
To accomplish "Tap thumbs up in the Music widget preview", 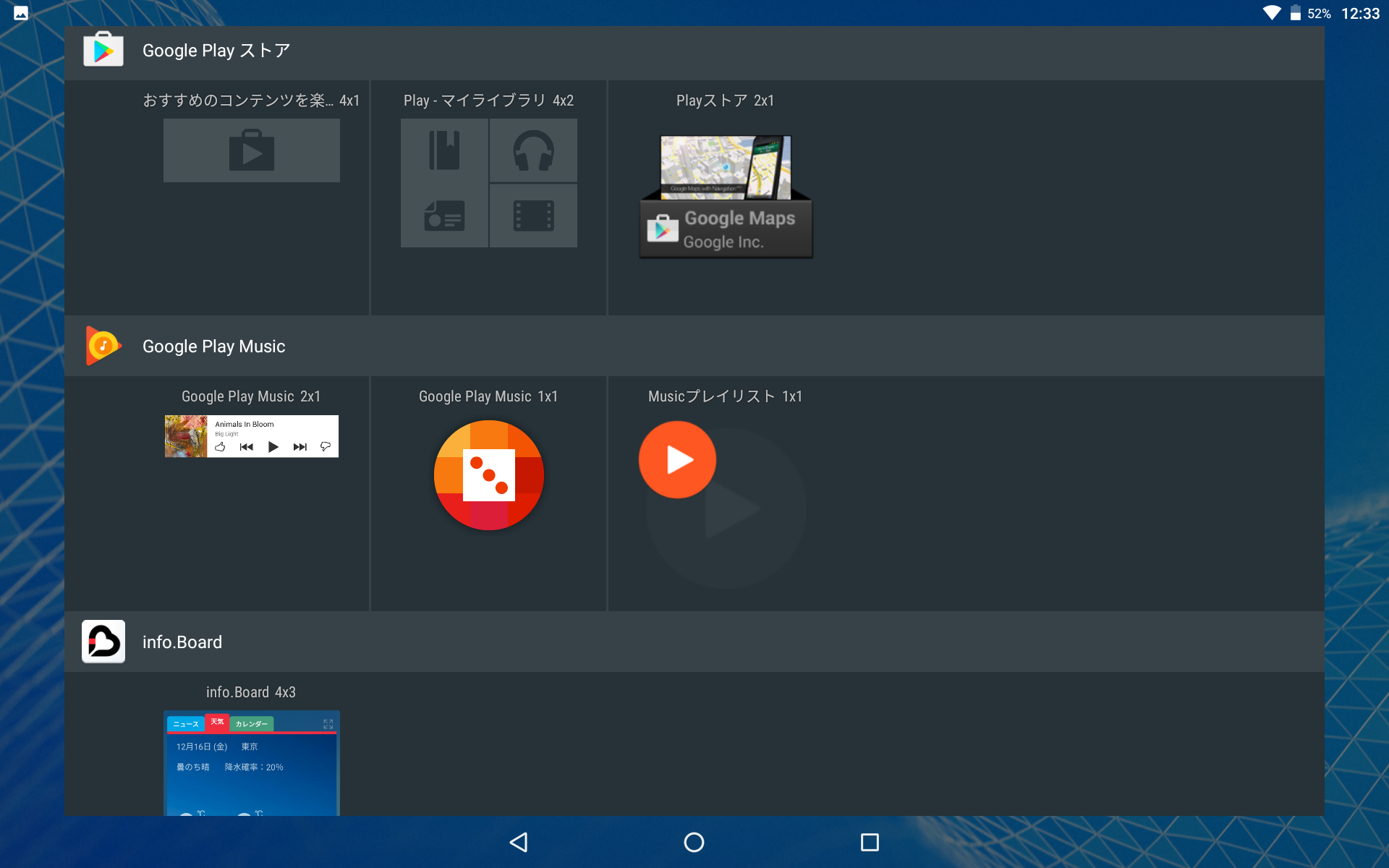I will [221, 447].
